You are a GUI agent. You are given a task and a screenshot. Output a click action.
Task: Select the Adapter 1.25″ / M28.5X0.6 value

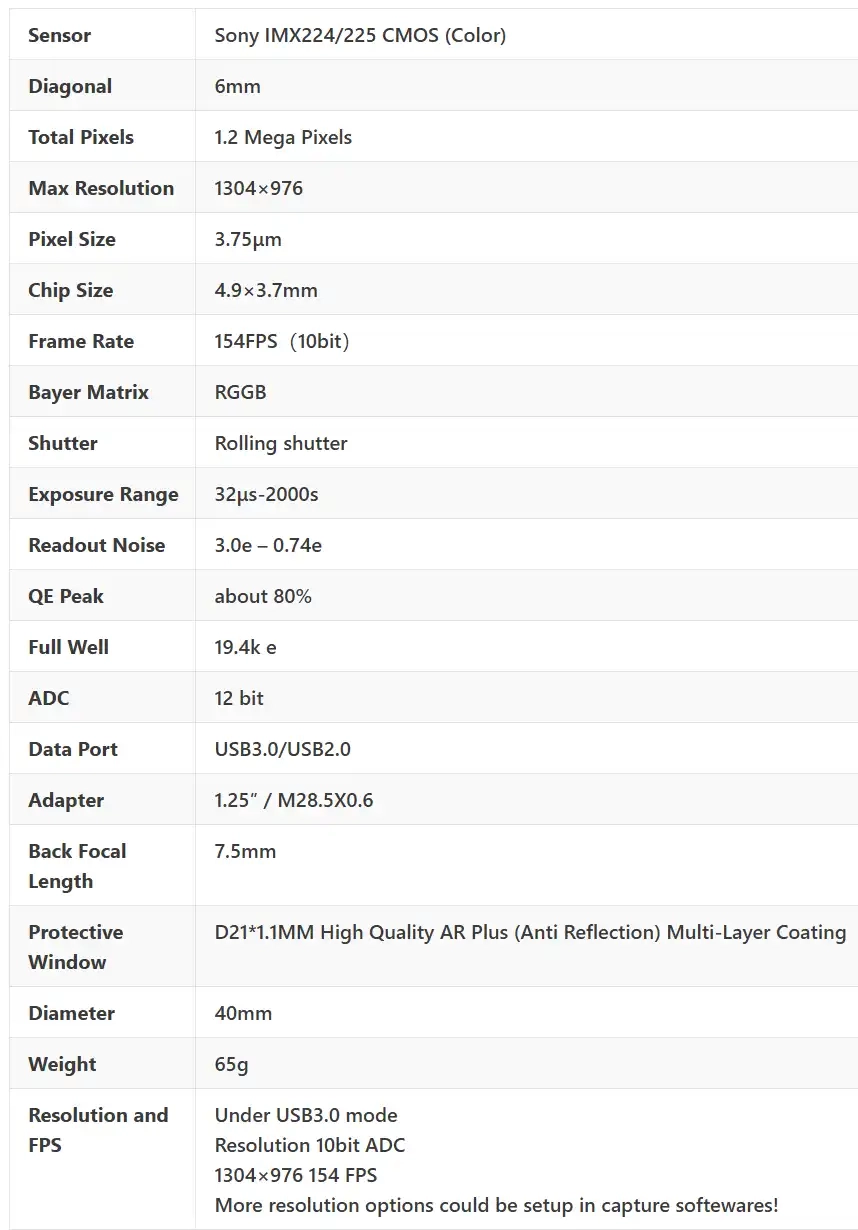(x=293, y=801)
